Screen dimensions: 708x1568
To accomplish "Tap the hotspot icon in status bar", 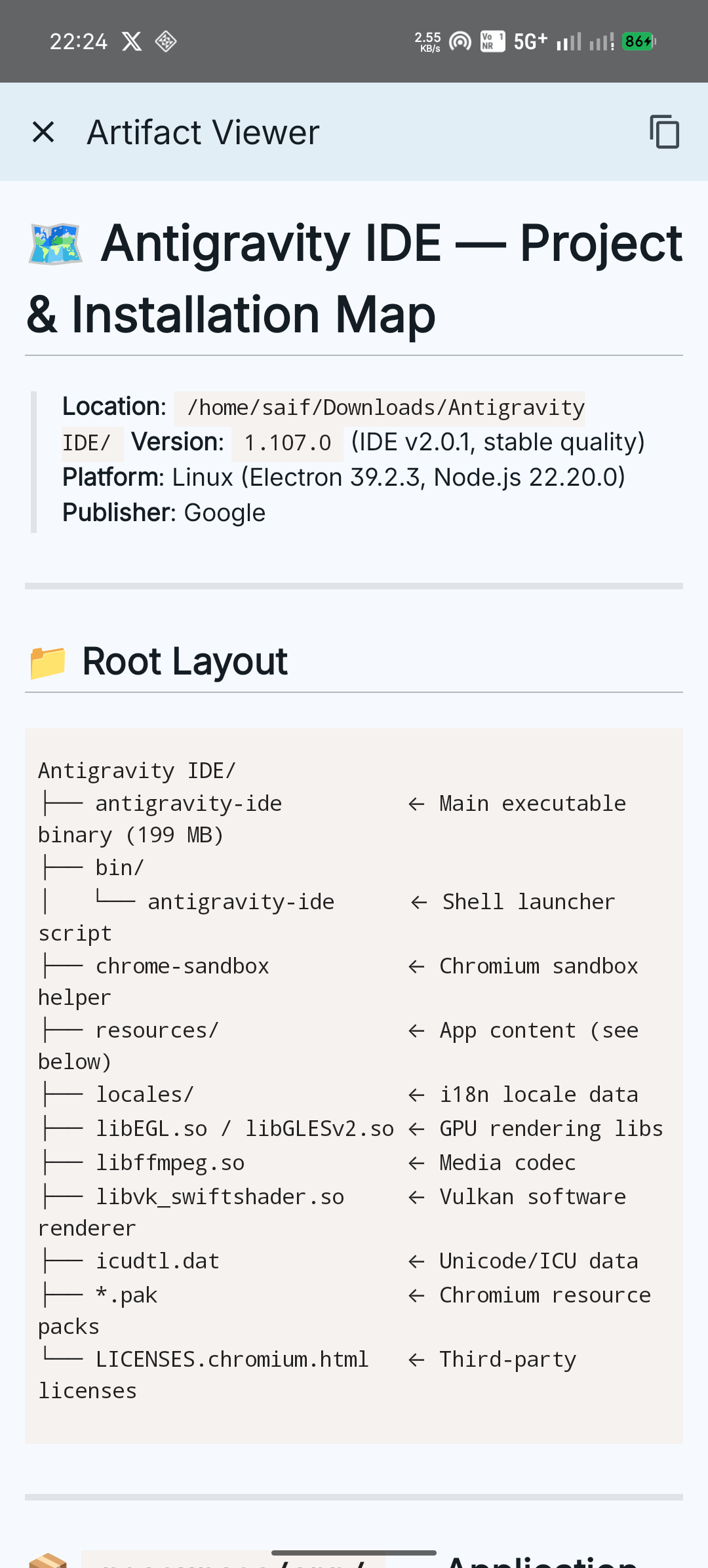I will (x=460, y=42).
